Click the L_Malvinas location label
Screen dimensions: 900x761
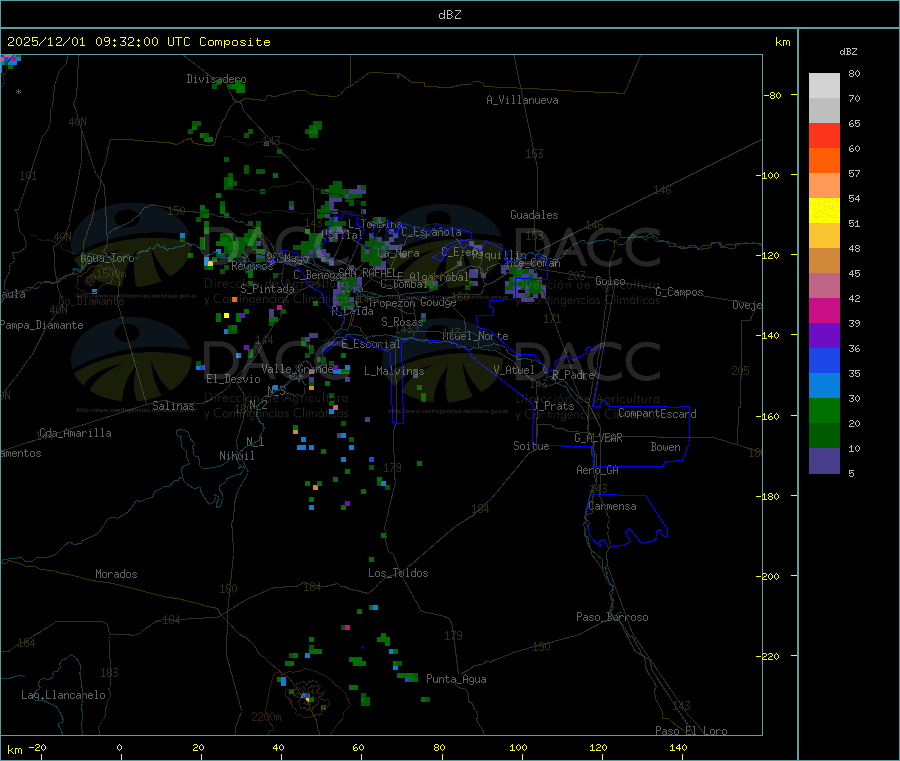click(x=394, y=371)
